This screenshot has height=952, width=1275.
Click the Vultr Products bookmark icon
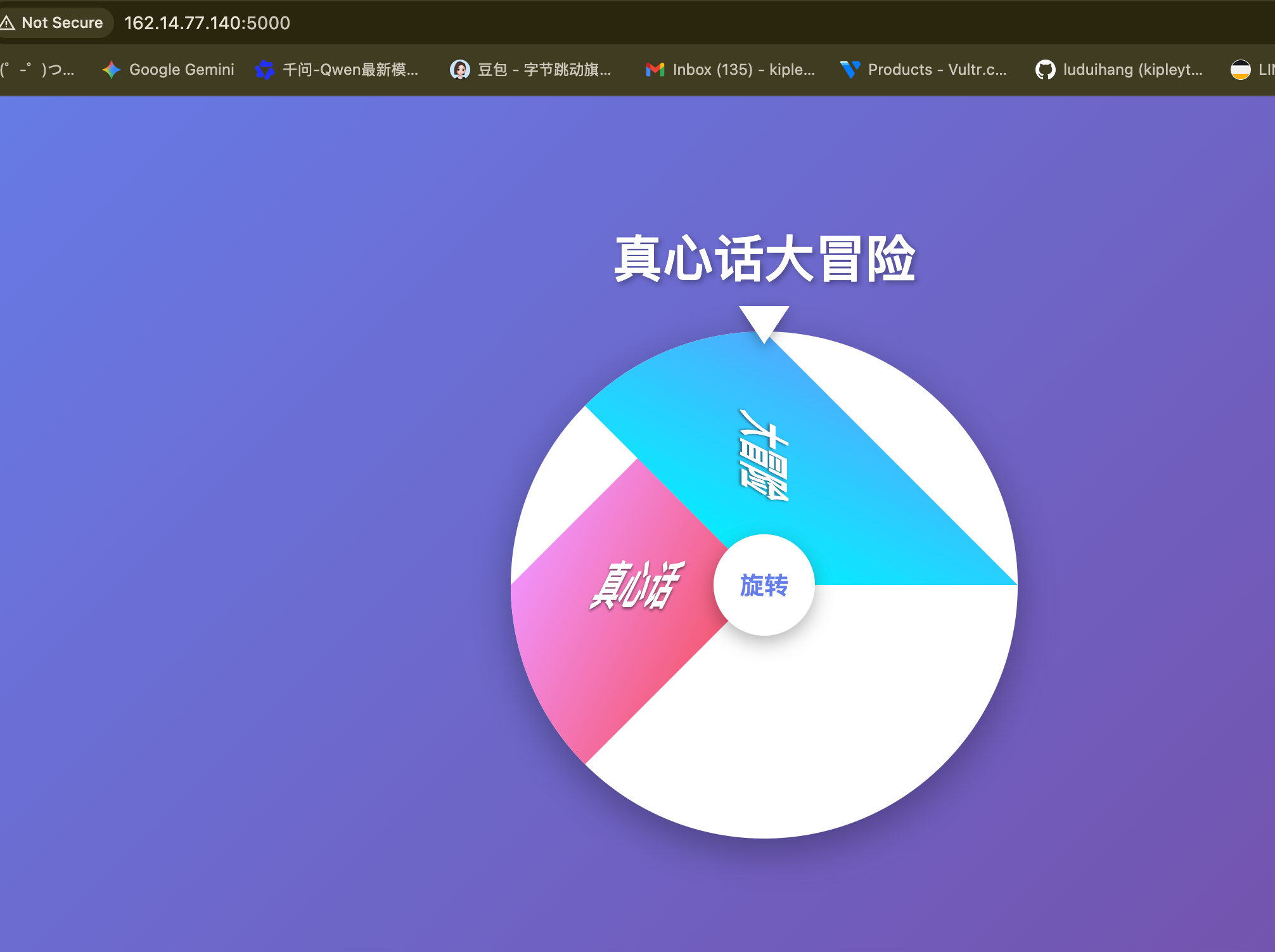pyautogui.click(x=850, y=70)
